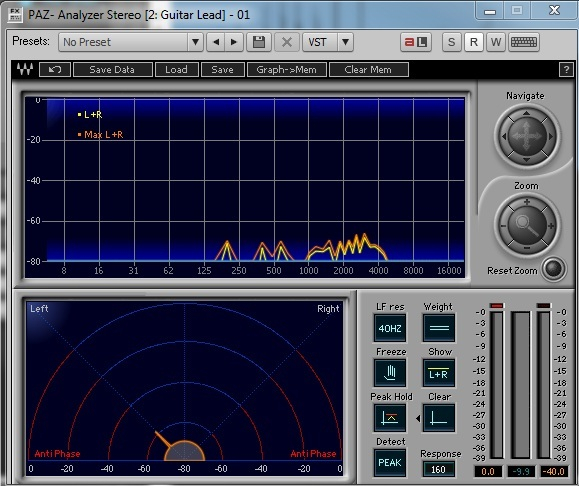Click the -40.0 peak readout
This screenshot has width=579, height=486.
pos(554,471)
